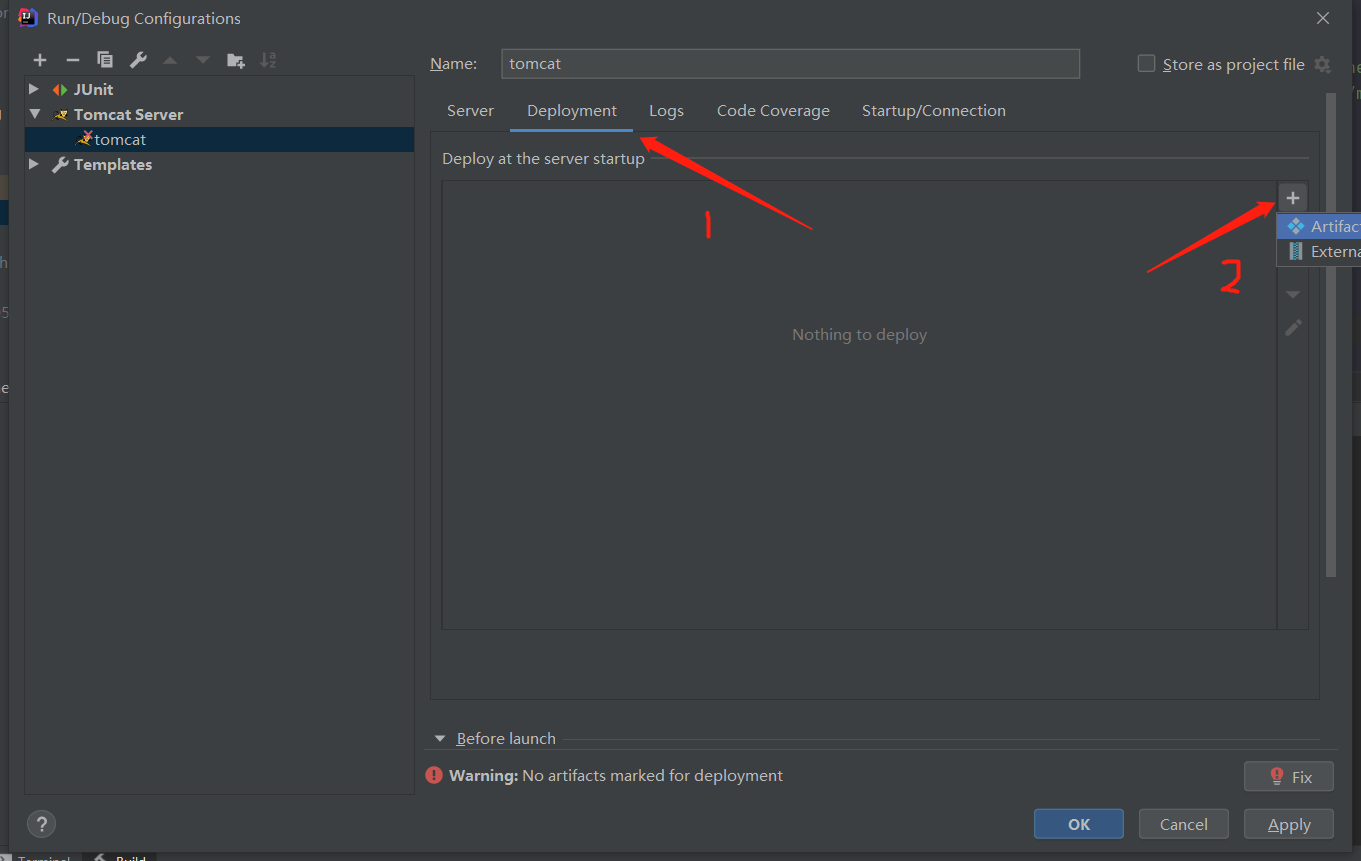This screenshot has height=861, width=1361.
Task: Open the Logs tab
Action: [x=666, y=111]
